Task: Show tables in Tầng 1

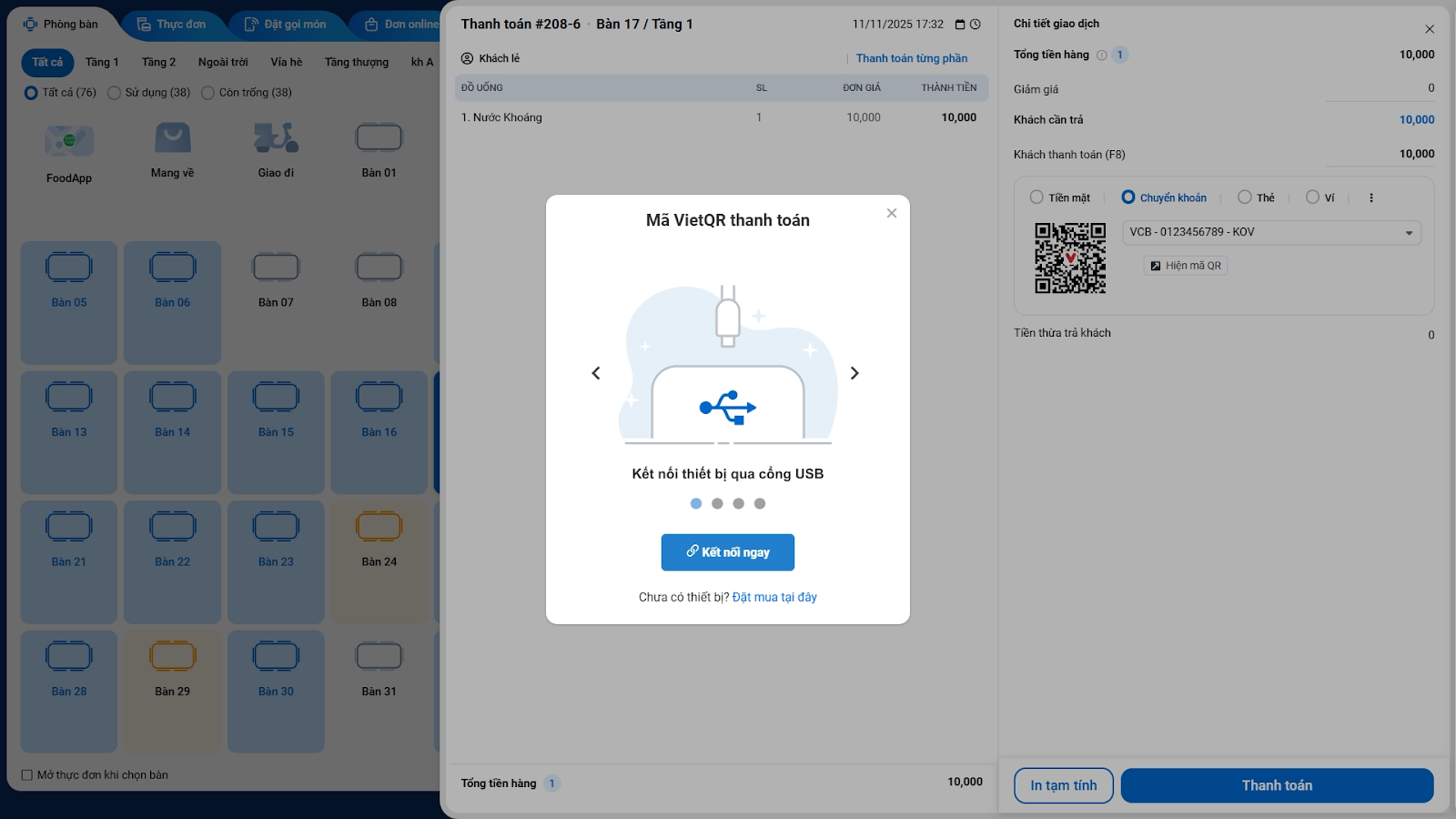Action: [x=102, y=62]
